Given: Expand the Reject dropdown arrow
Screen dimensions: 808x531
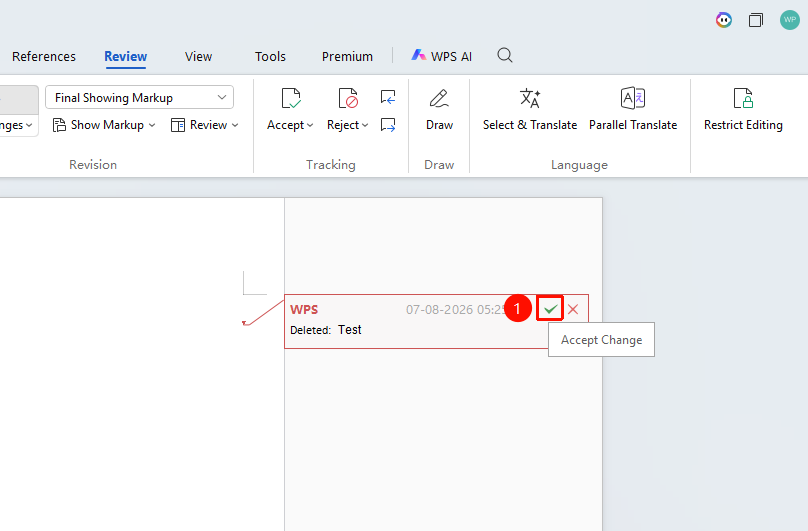Looking at the screenshot, I should pyautogui.click(x=365, y=125).
